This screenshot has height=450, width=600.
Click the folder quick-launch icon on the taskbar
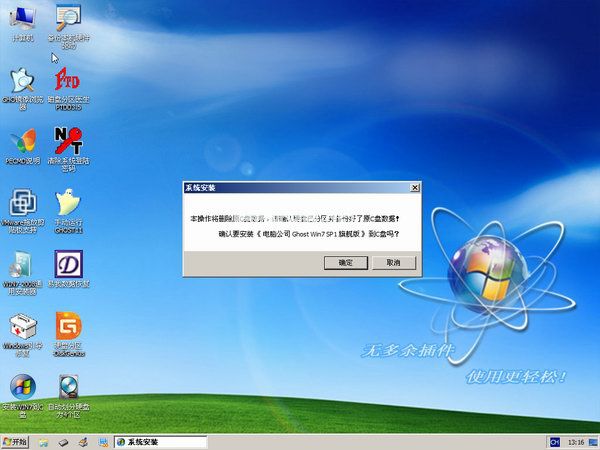click(44, 442)
